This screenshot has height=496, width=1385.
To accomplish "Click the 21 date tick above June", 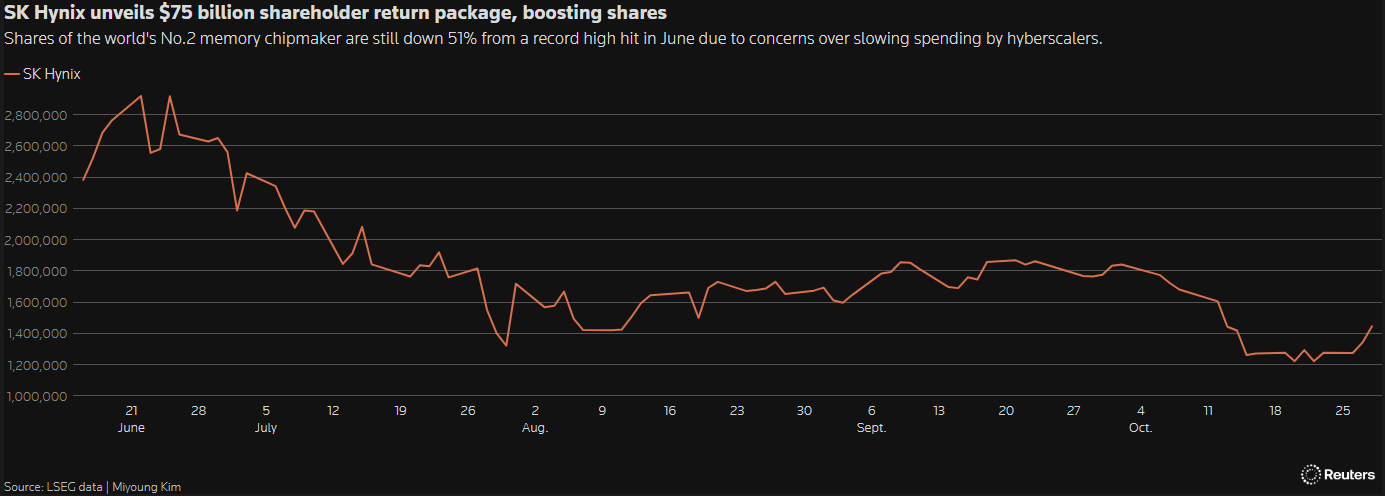I will 131,410.
